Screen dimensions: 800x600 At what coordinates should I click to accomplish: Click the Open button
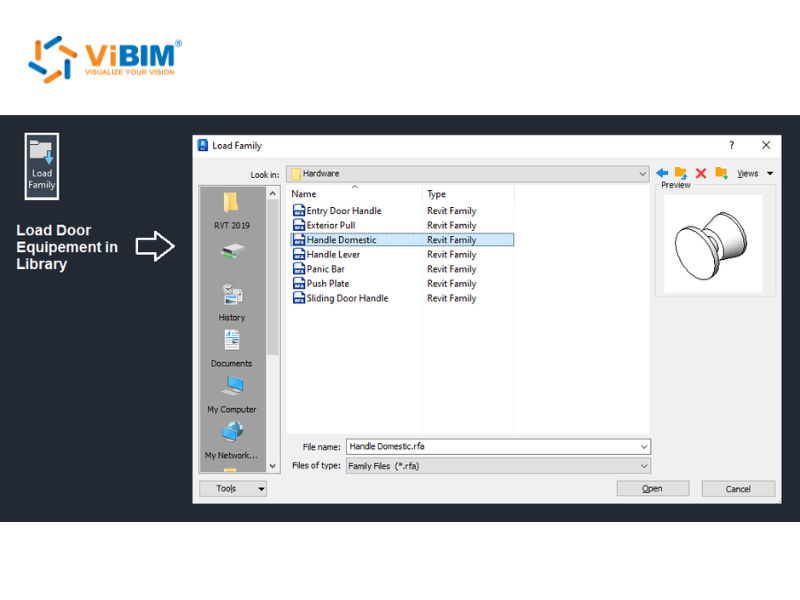(653, 489)
